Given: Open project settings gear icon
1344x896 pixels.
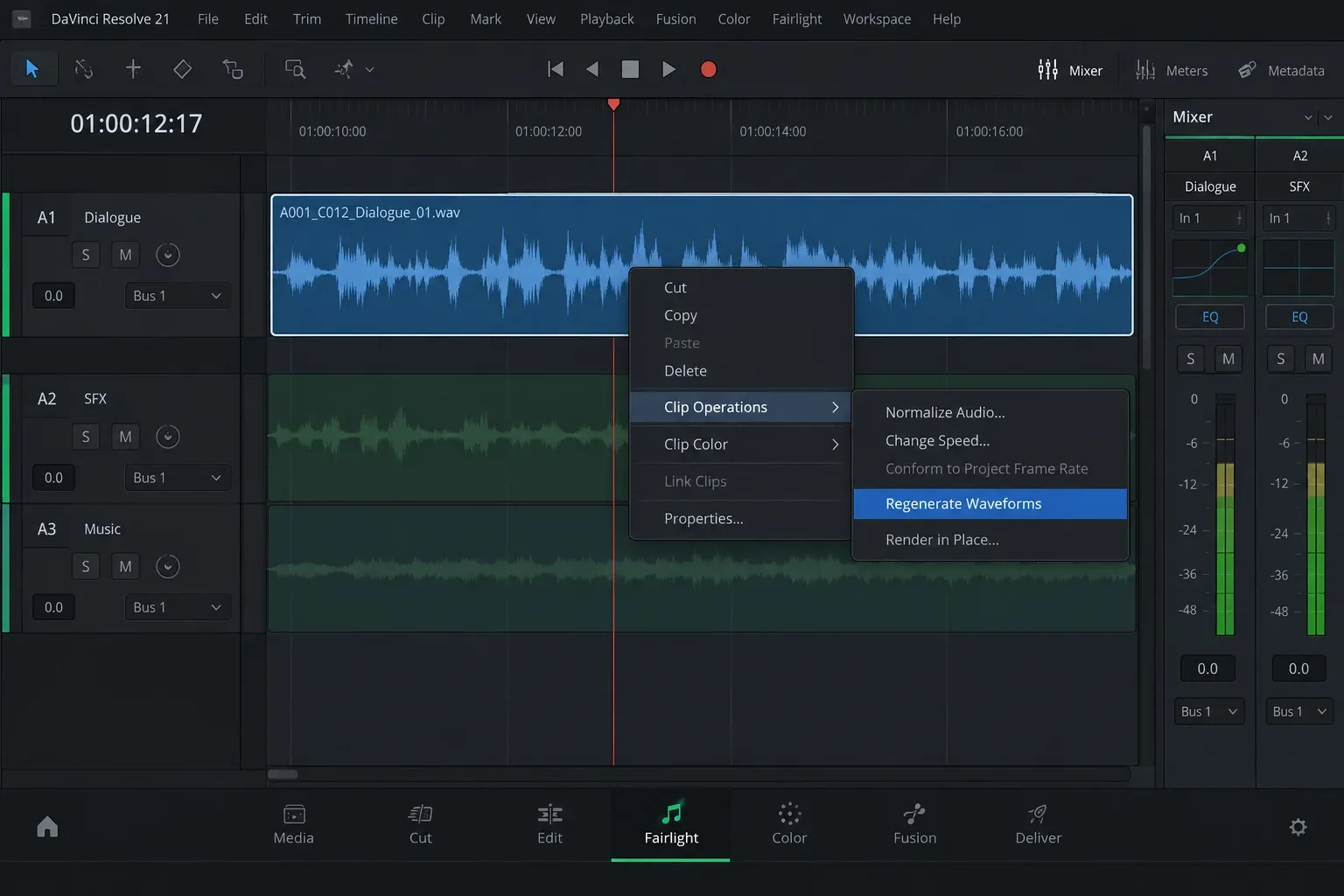Looking at the screenshot, I should pos(1298,827).
